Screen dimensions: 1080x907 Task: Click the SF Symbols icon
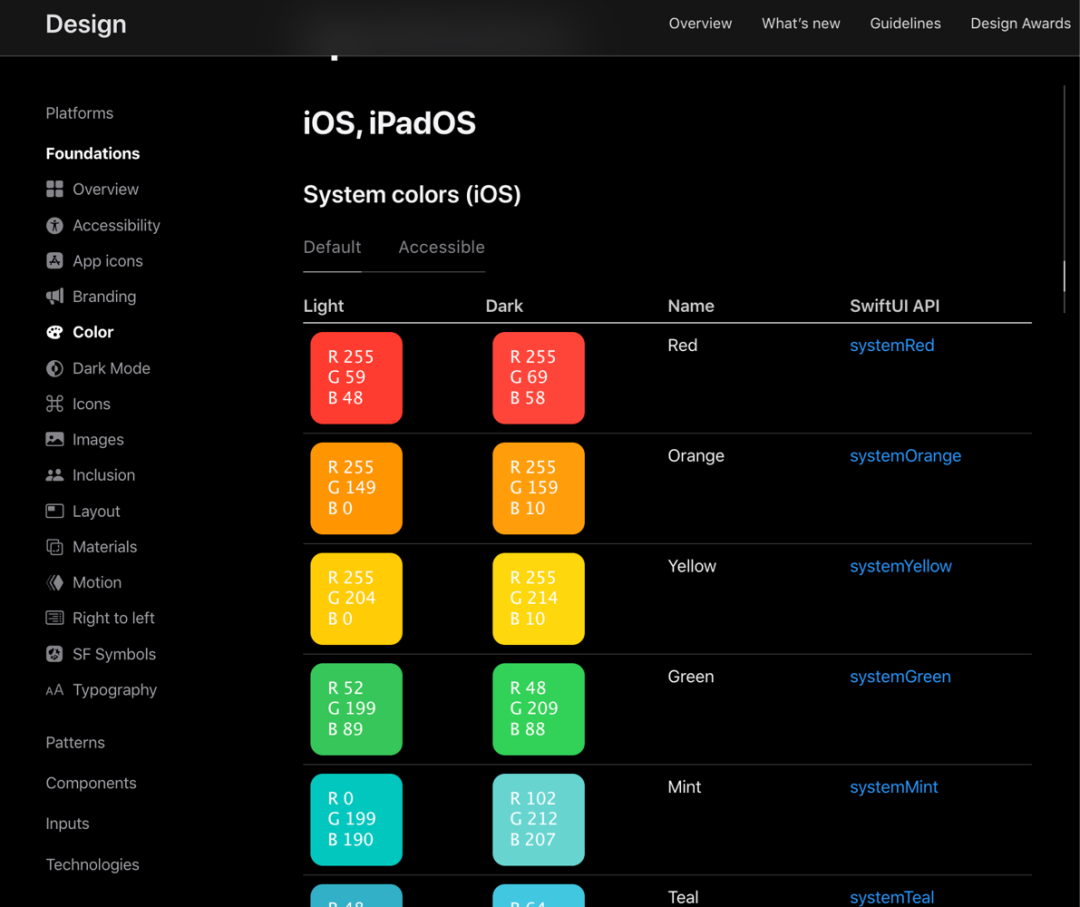pyautogui.click(x=54, y=654)
